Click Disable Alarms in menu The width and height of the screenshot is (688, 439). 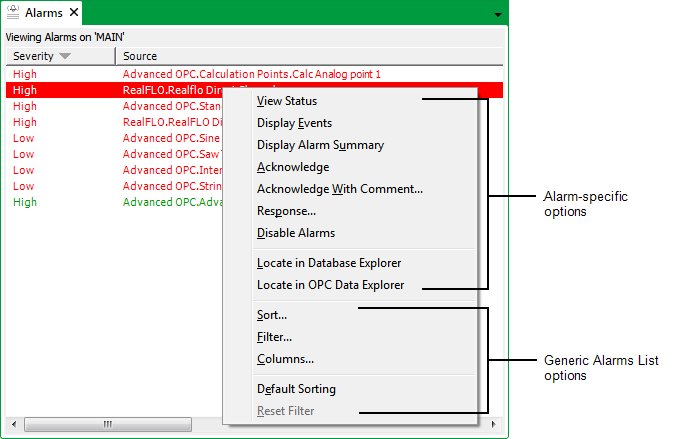pos(297,233)
